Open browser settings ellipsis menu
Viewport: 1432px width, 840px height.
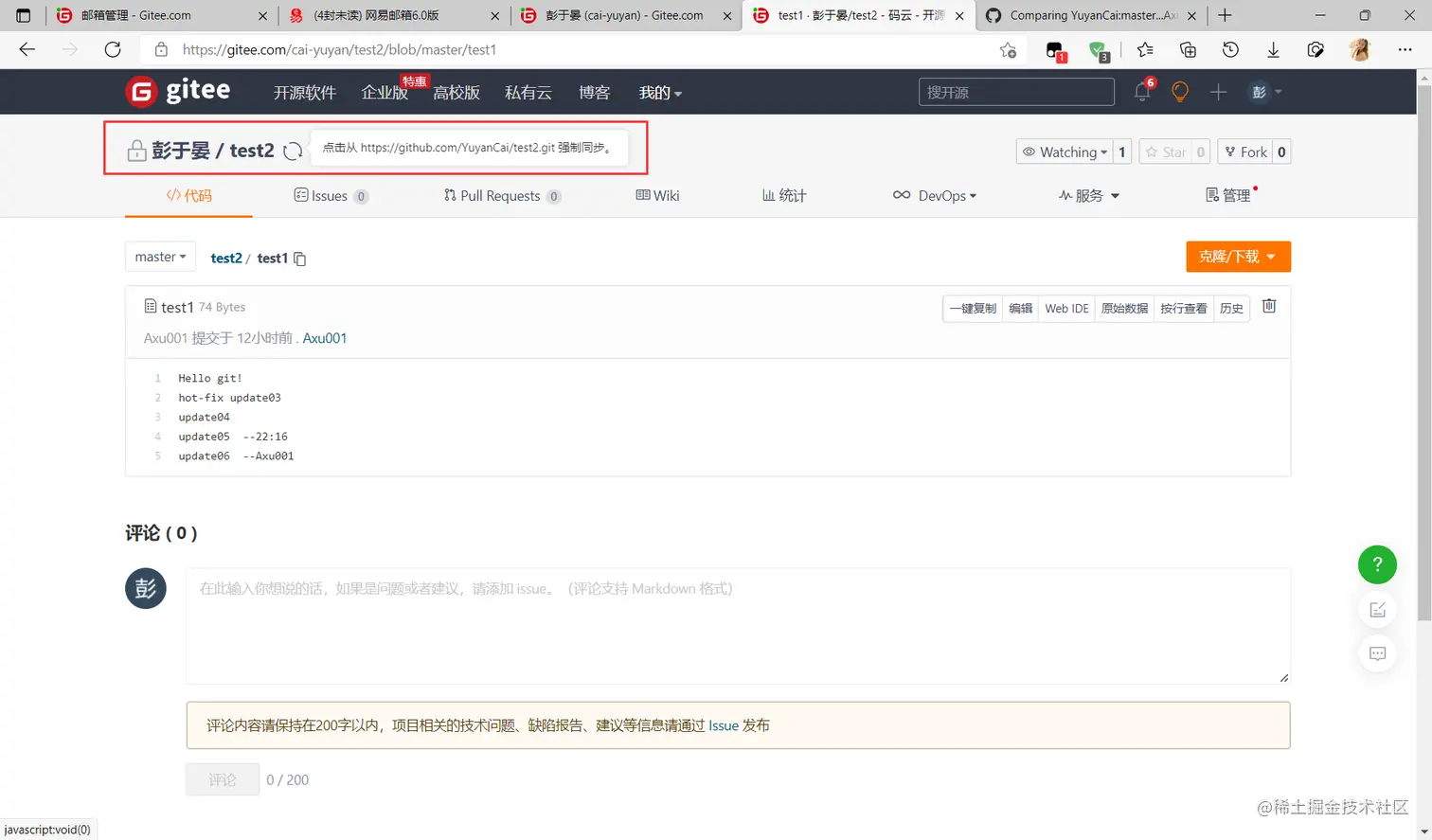pyautogui.click(x=1405, y=50)
